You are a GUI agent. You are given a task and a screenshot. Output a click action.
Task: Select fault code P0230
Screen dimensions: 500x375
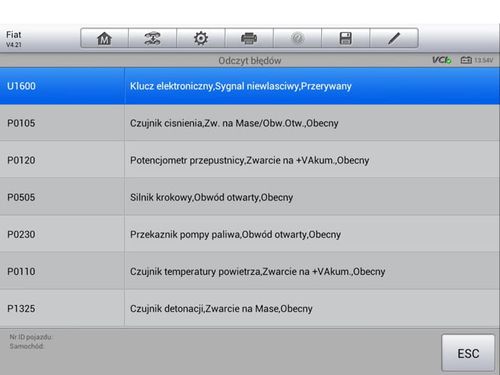click(21, 234)
